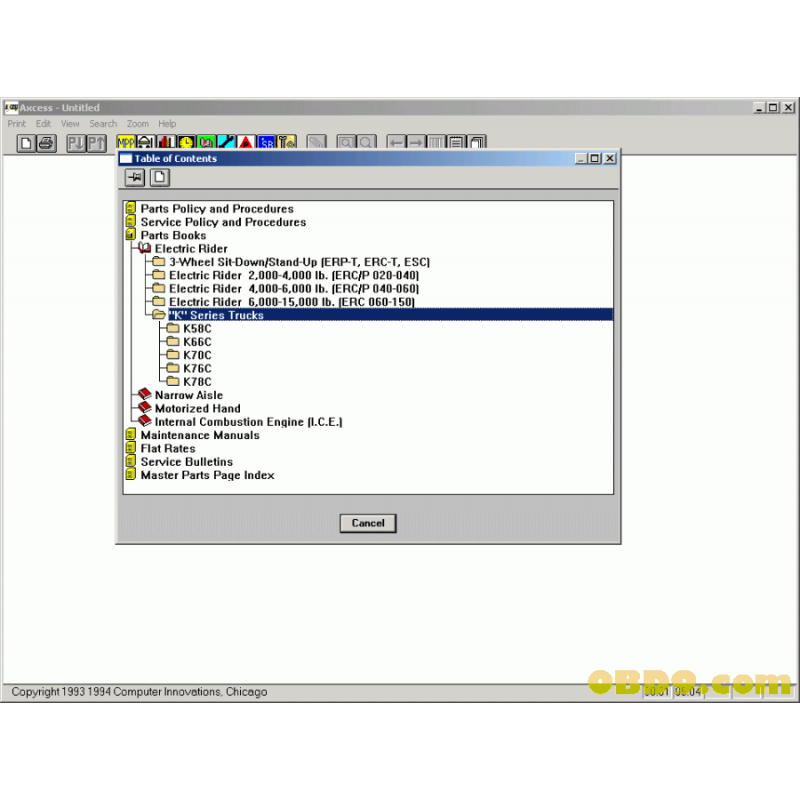The image size is (800, 800).
Task: Open the yellow MPP toolbar icon
Action: click(x=126, y=142)
